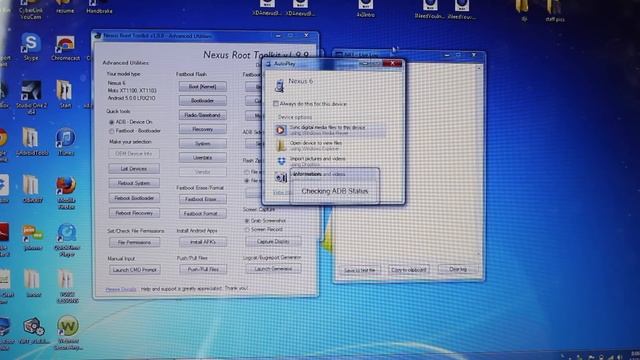The height and width of the screenshot is (360, 640).
Task: Click the Radio/Baseband flash button
Action: 202,115
